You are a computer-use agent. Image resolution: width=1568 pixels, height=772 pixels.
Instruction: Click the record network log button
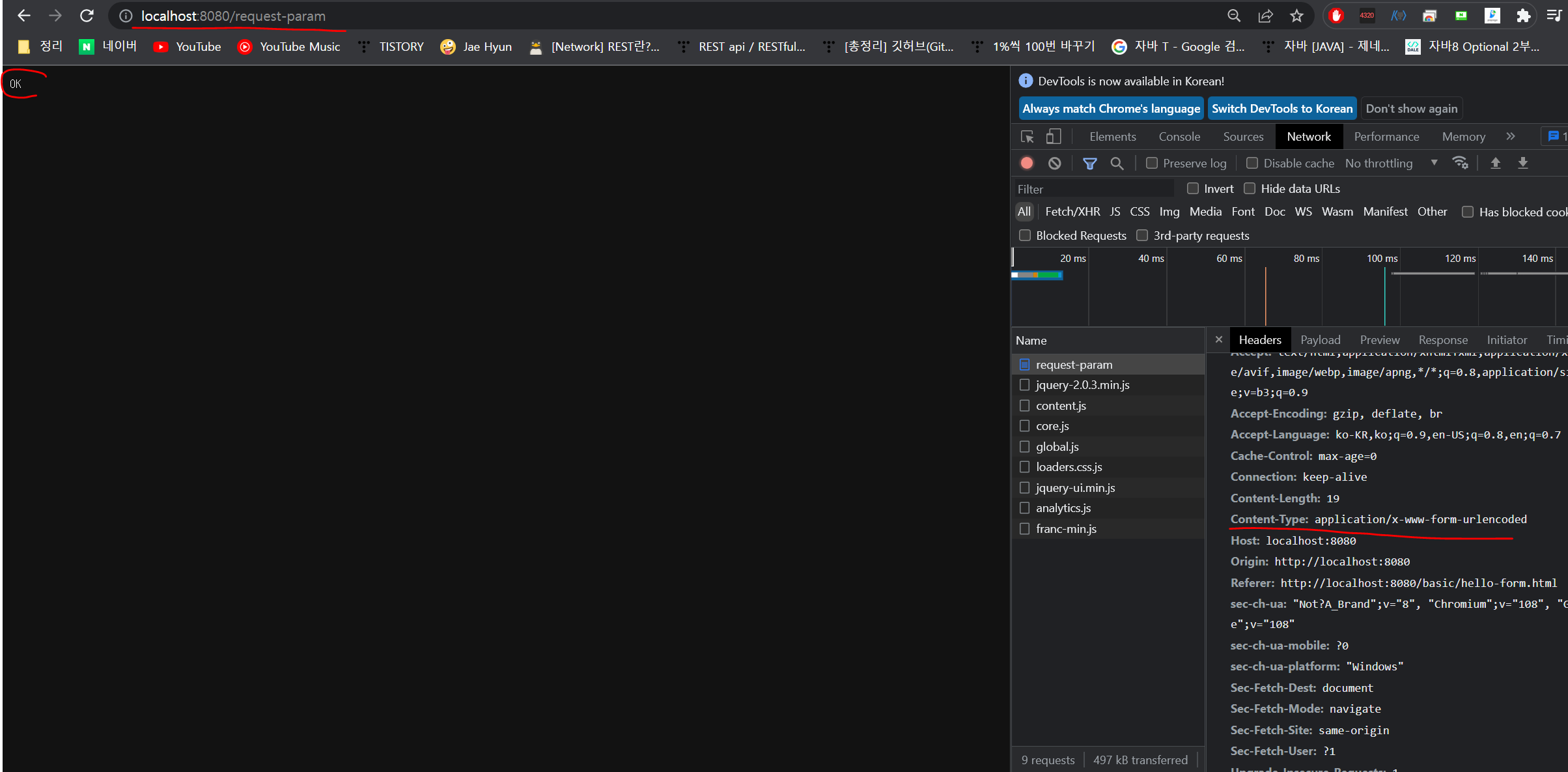[x=1027, y=164]
